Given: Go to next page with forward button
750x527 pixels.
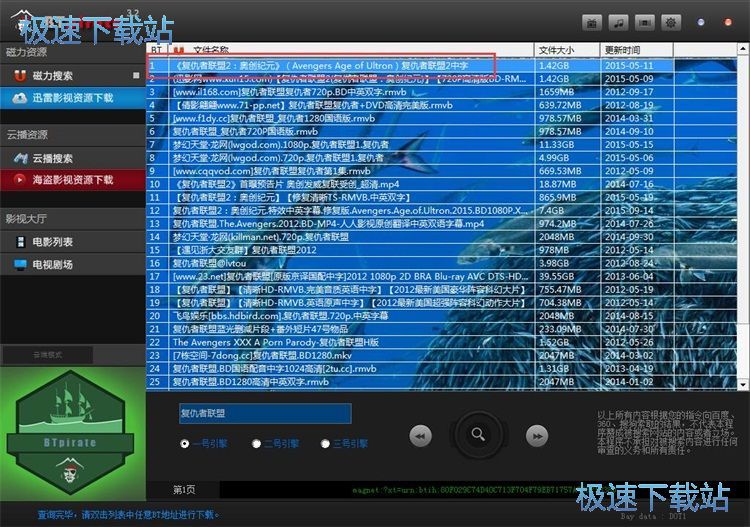Looking at the screenshot, I should point(537,435).
